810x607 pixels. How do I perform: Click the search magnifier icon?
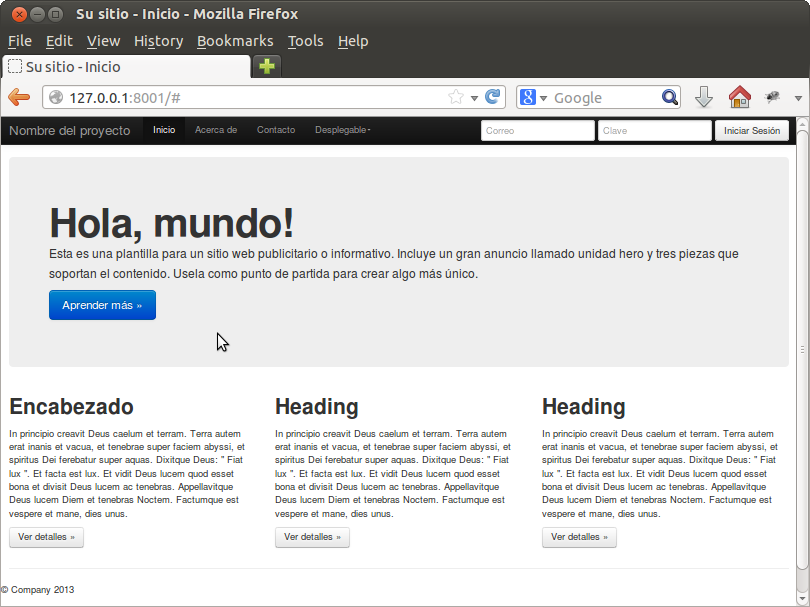click(x=670, y=97)
